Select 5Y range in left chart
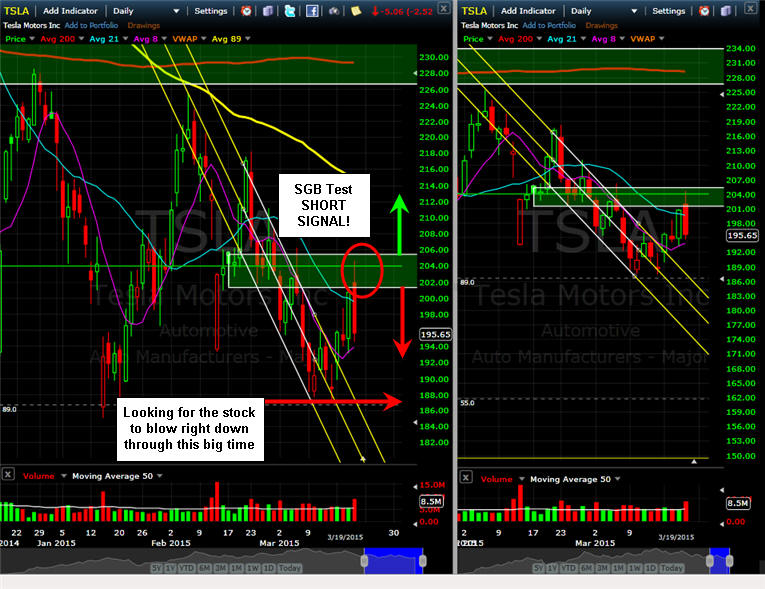Screen dimensions: 765x589 [156, 568]
